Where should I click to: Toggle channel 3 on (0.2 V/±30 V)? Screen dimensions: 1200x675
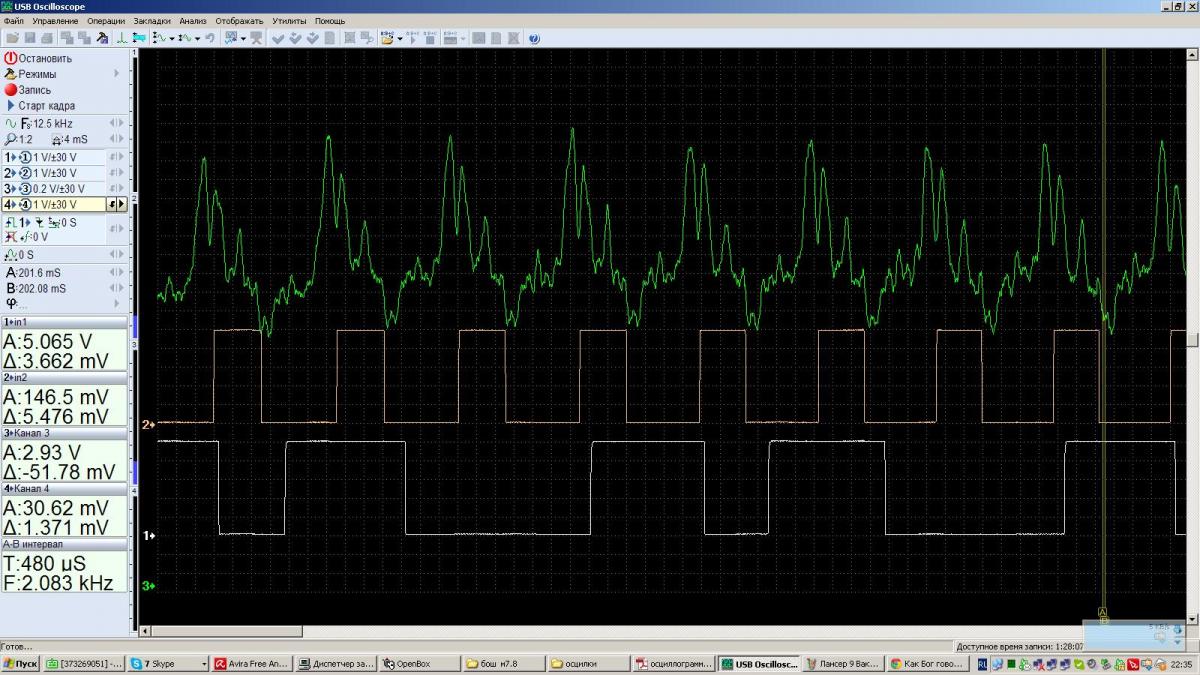tap(26, 188)
